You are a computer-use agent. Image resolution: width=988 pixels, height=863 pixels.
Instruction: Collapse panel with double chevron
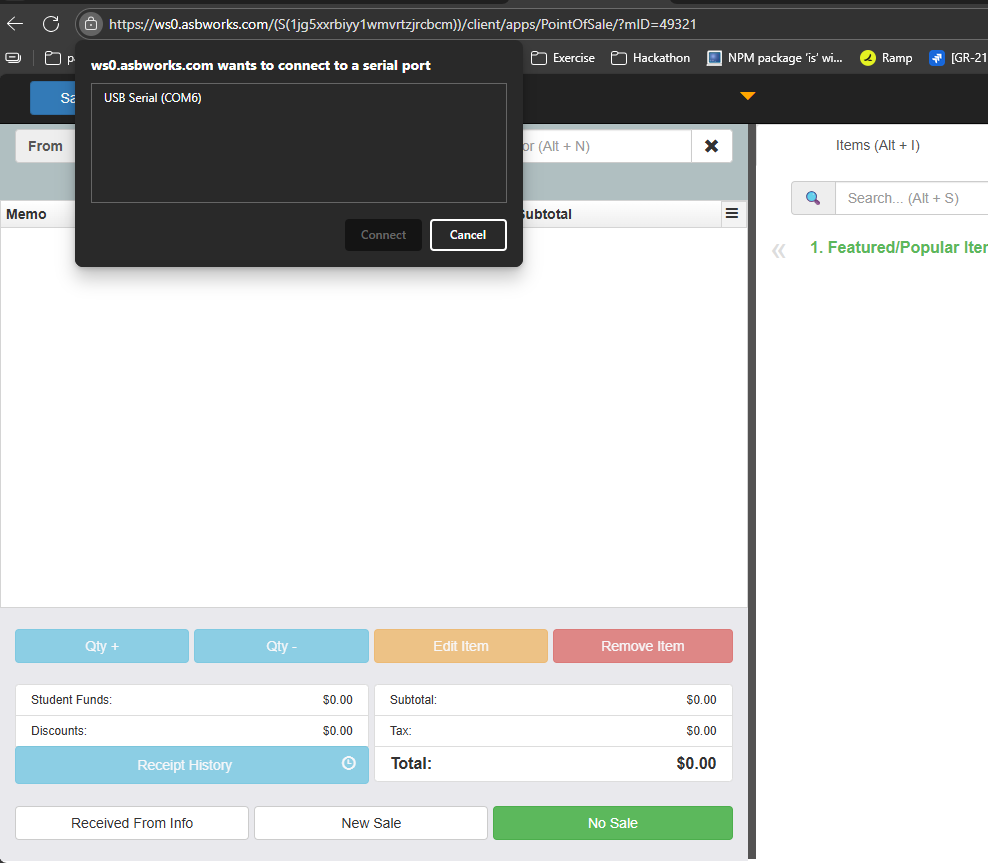click(x=779, y=251)
